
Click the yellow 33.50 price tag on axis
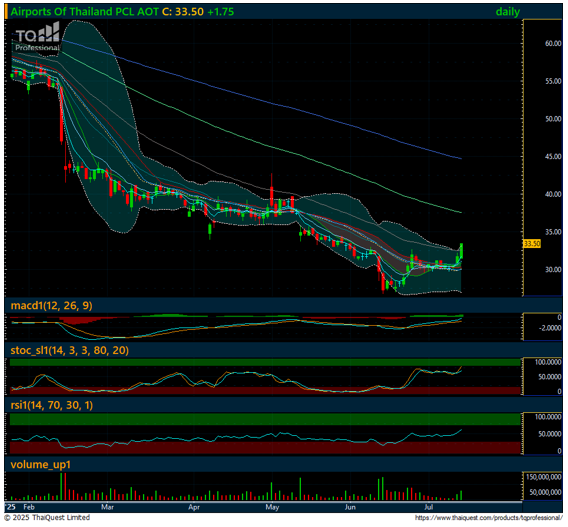pos(532,244)
